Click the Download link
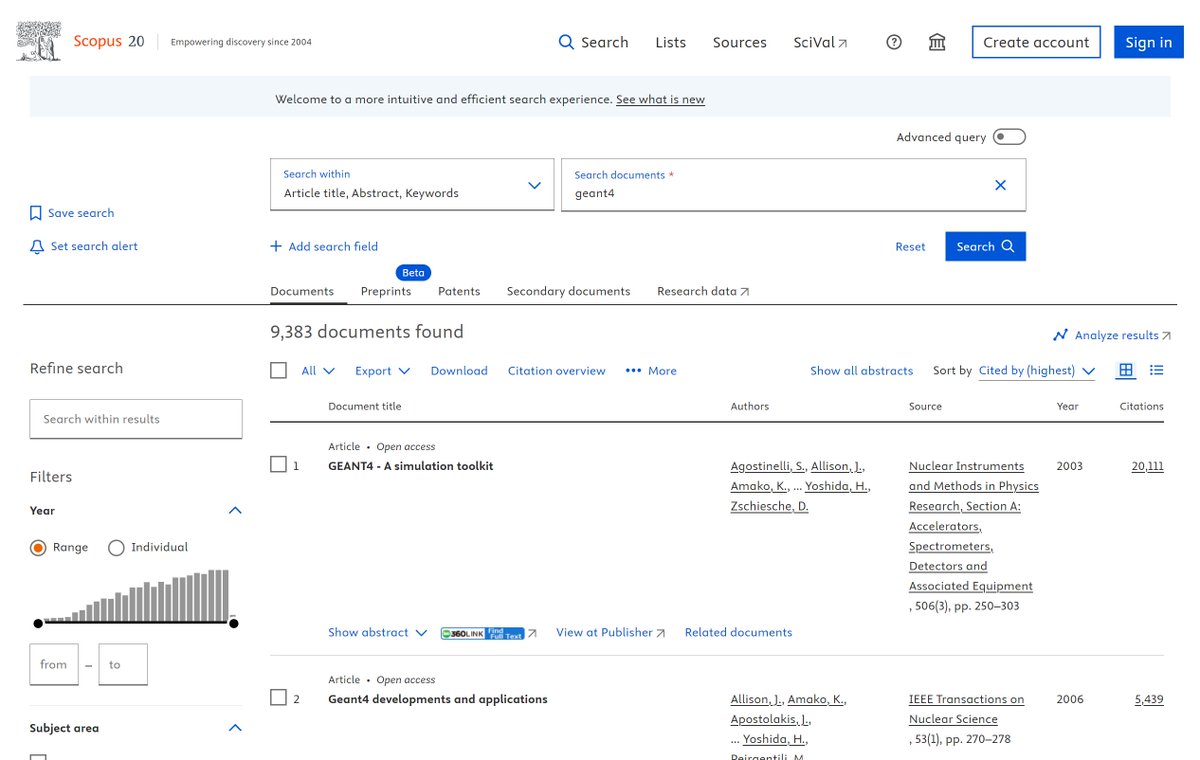This screenshot has width=1200, height=760. [x=459, y=371]
